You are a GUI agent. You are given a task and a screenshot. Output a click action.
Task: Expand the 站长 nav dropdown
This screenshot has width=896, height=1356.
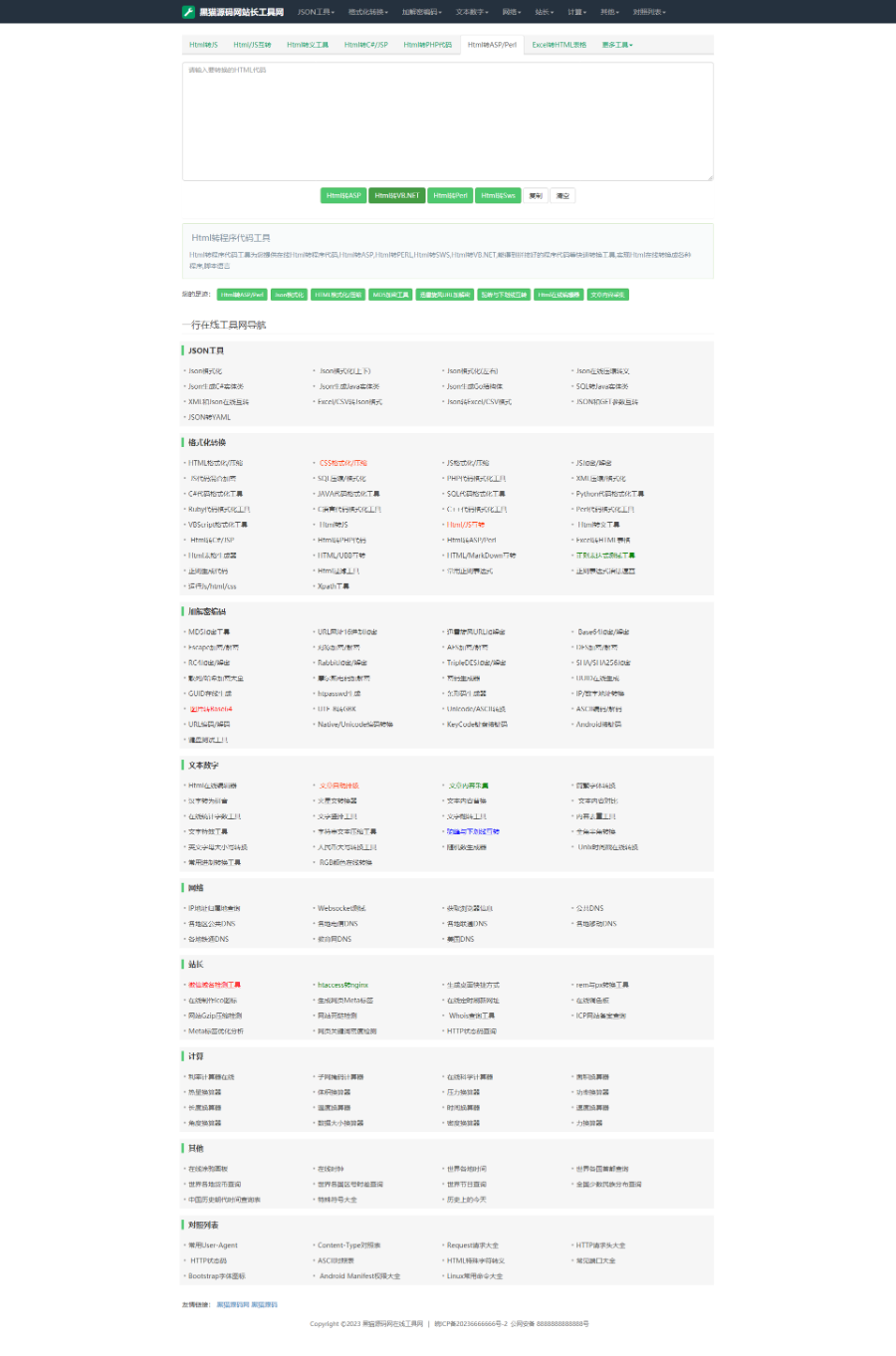[545, 12]
